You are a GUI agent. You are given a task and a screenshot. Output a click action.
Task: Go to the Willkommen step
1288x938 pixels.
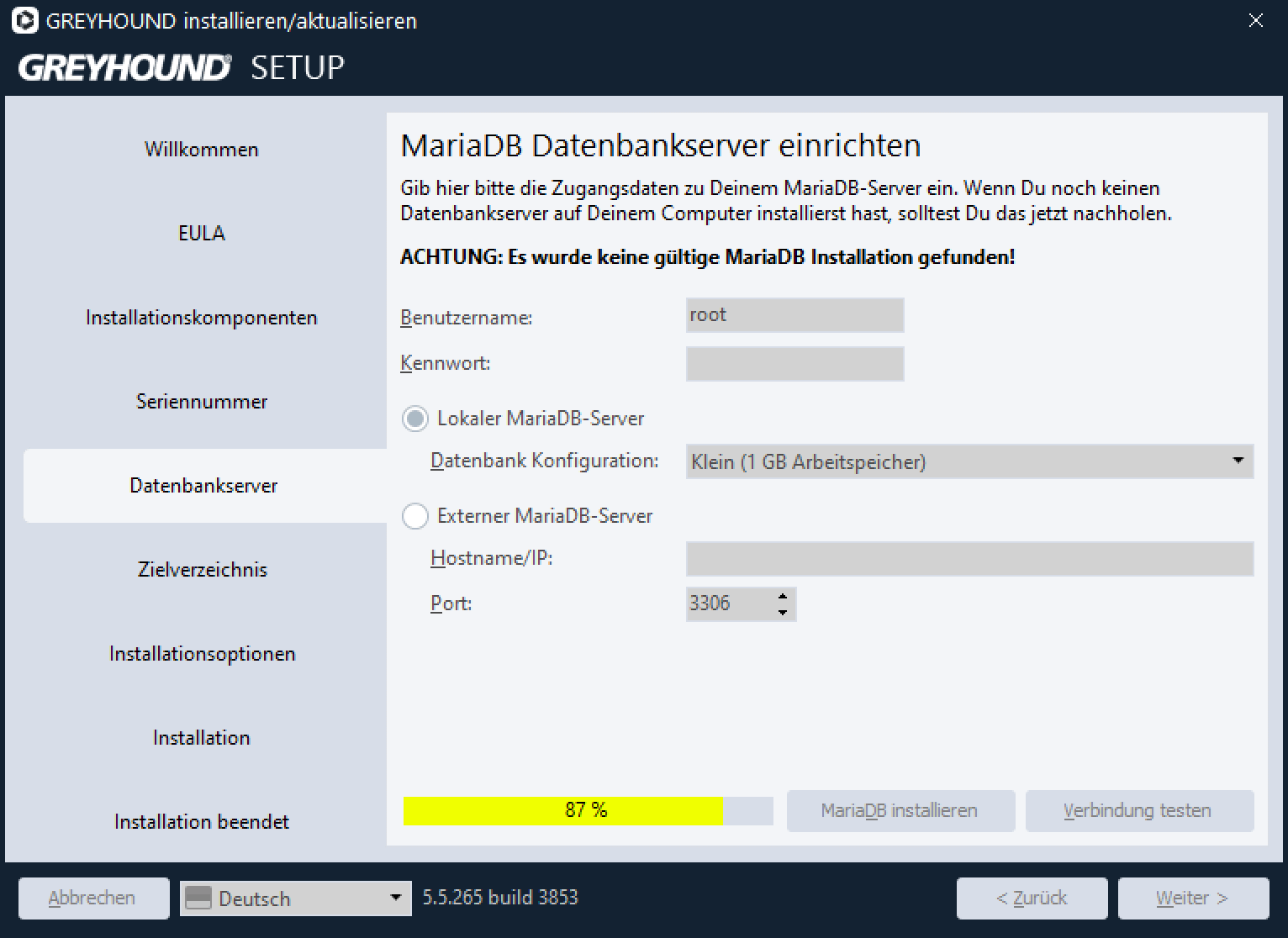202,150
